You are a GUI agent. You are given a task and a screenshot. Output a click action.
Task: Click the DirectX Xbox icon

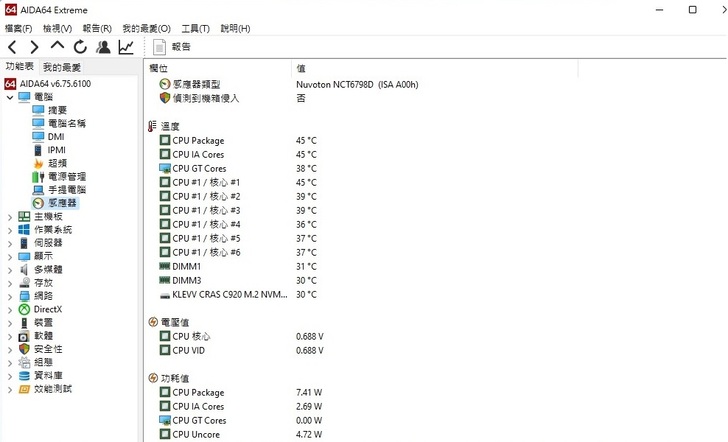(24, 309)
